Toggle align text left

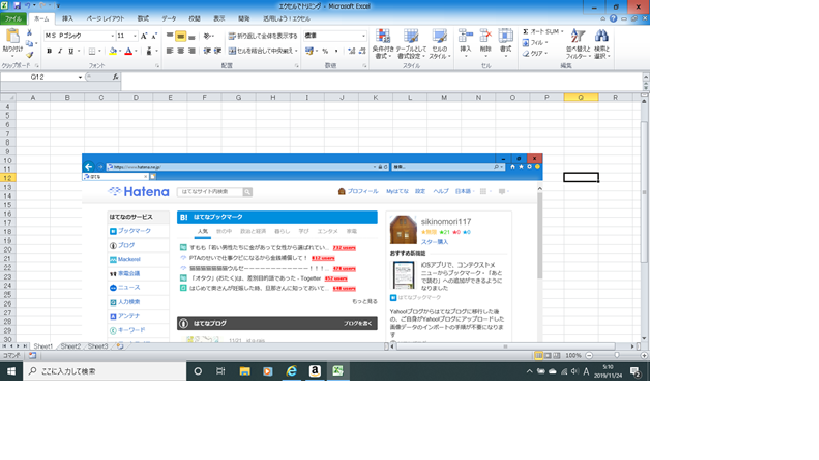[x=170, y=51]
